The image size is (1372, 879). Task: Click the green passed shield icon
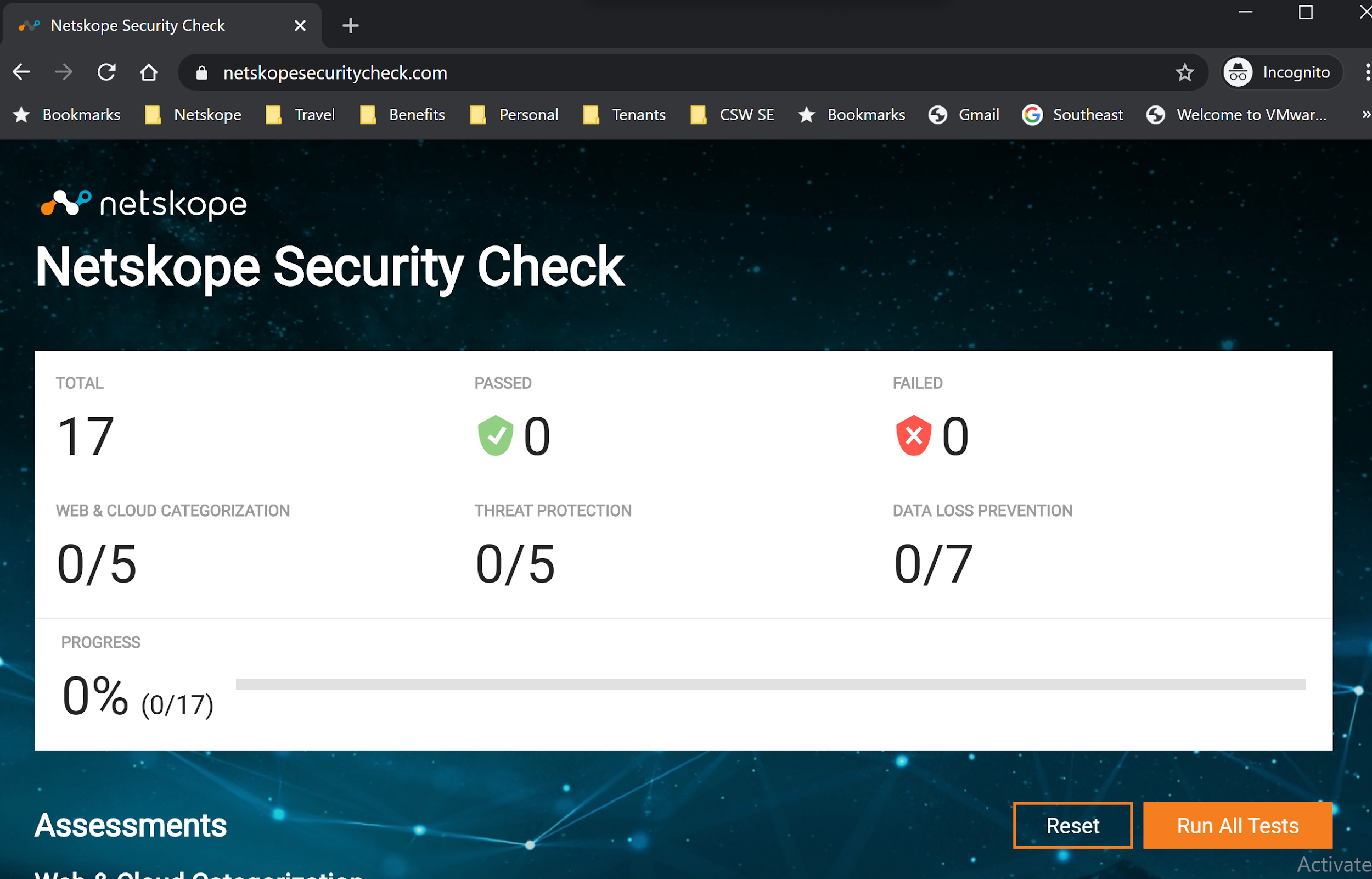495,435
